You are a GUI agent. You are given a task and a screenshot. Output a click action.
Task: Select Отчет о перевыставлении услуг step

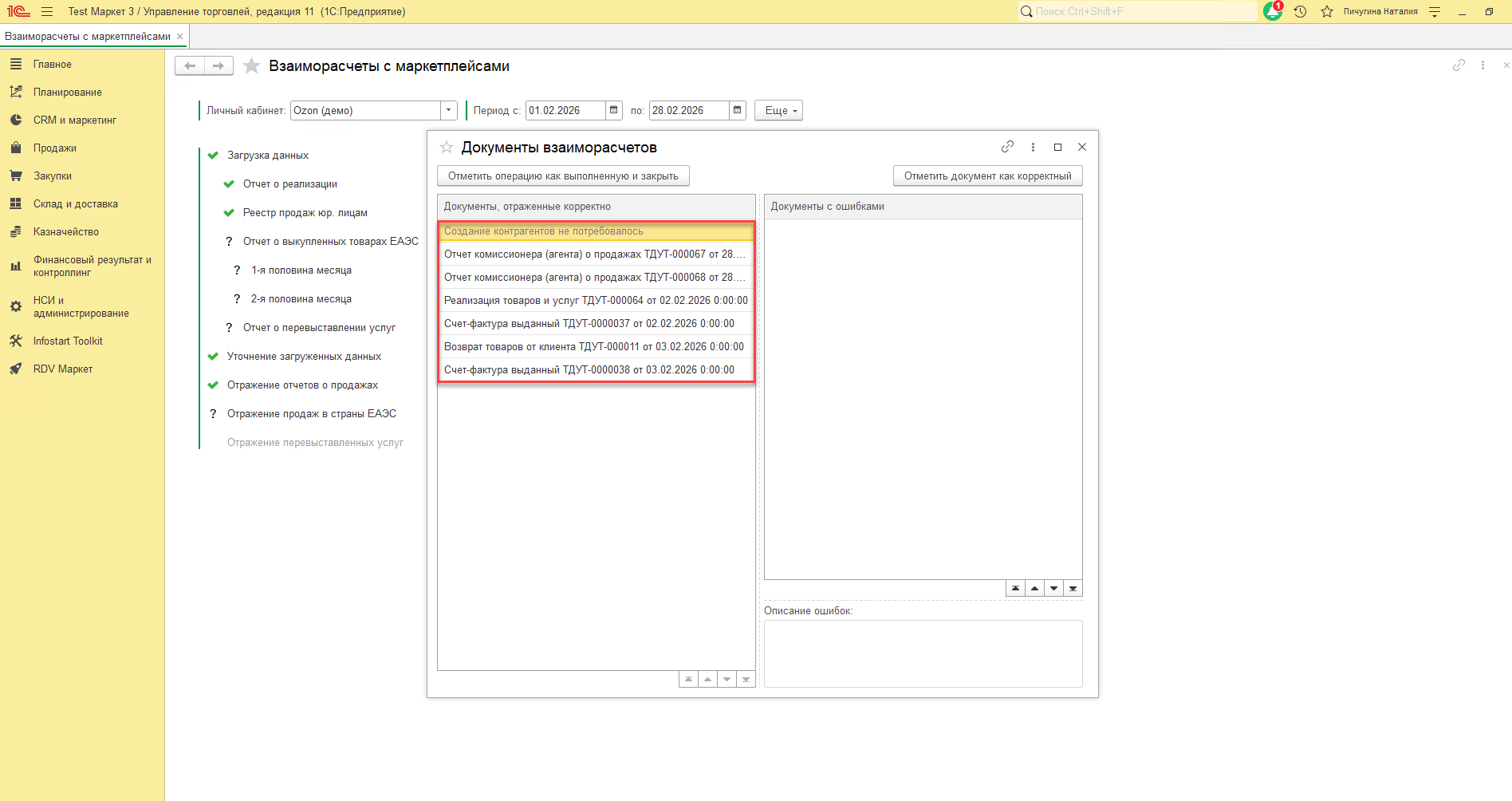(x=319, y=327)
